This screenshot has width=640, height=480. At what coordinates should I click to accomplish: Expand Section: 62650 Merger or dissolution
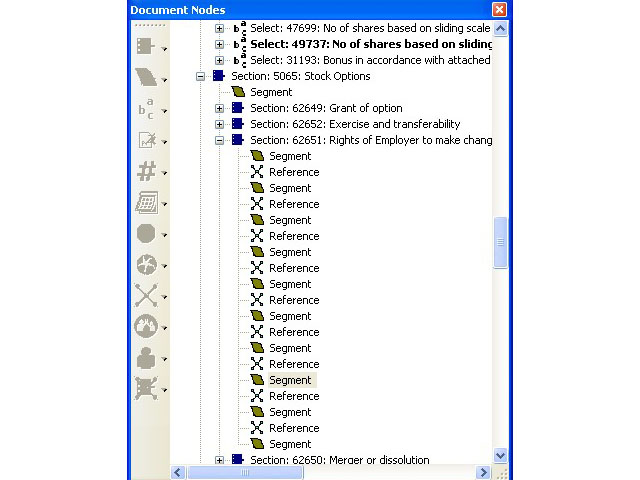[219, 460]
